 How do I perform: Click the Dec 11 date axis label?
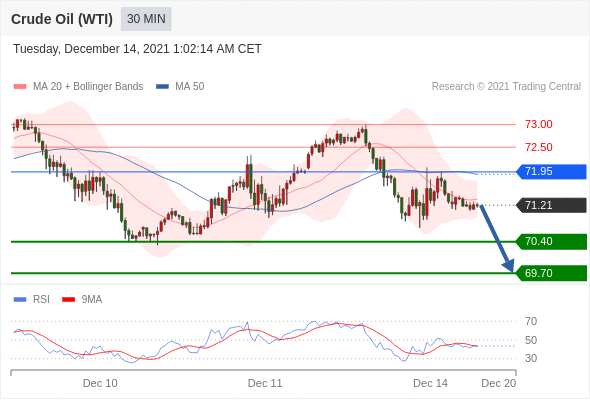(265, 383)
